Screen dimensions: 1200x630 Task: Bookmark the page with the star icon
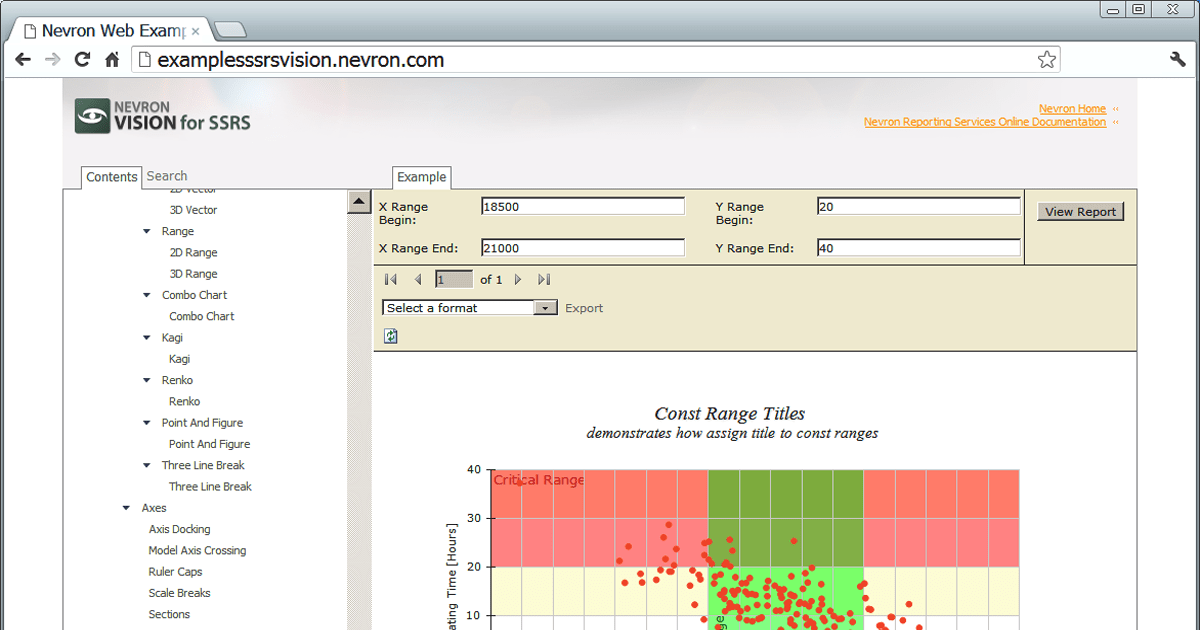pos(1047,59)
